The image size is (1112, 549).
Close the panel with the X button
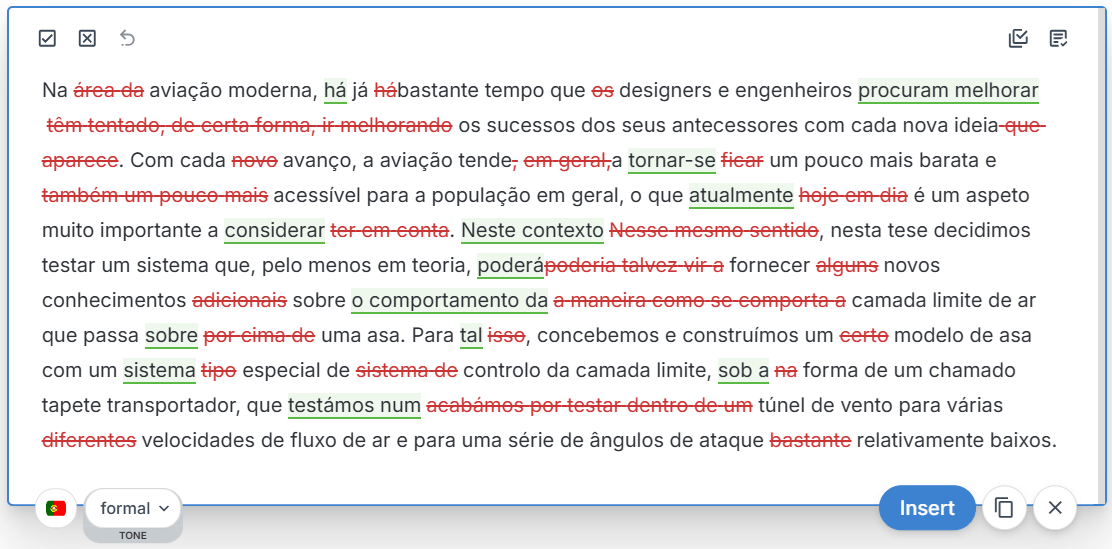(x=1054, y=508)
